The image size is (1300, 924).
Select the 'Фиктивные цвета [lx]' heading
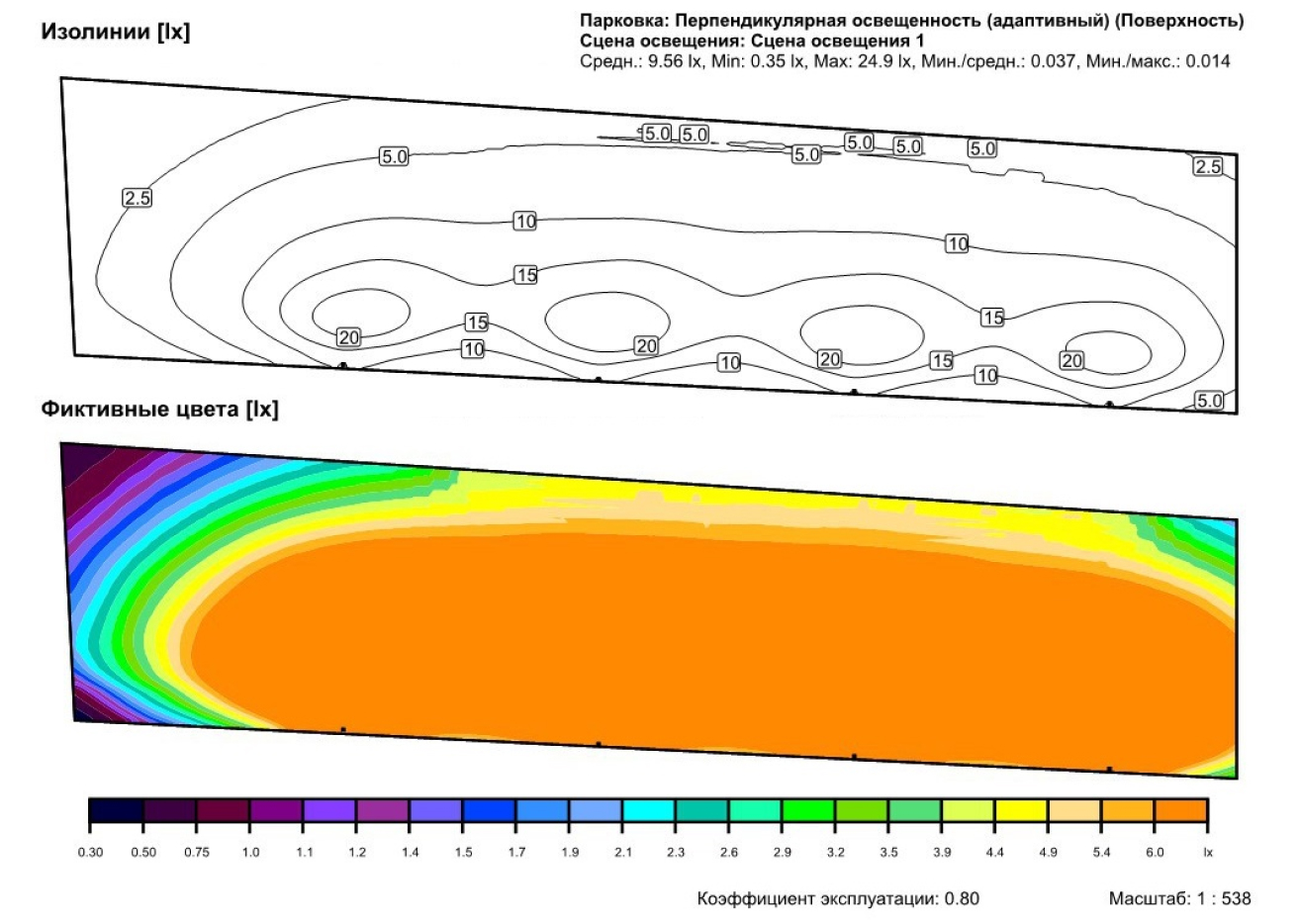(x=159, y=409)
